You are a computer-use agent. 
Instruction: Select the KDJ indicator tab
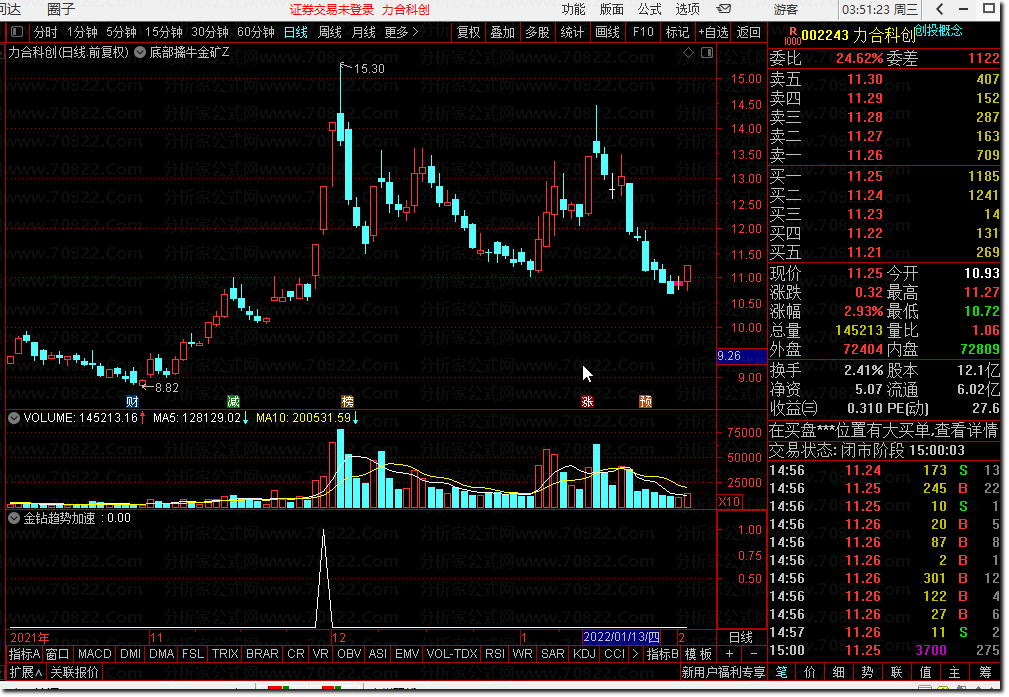click(584, 654)
